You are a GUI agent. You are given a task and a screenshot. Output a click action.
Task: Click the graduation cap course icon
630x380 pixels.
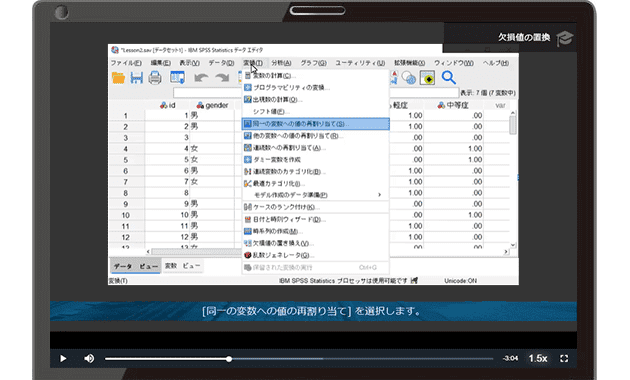click(564, 38)
